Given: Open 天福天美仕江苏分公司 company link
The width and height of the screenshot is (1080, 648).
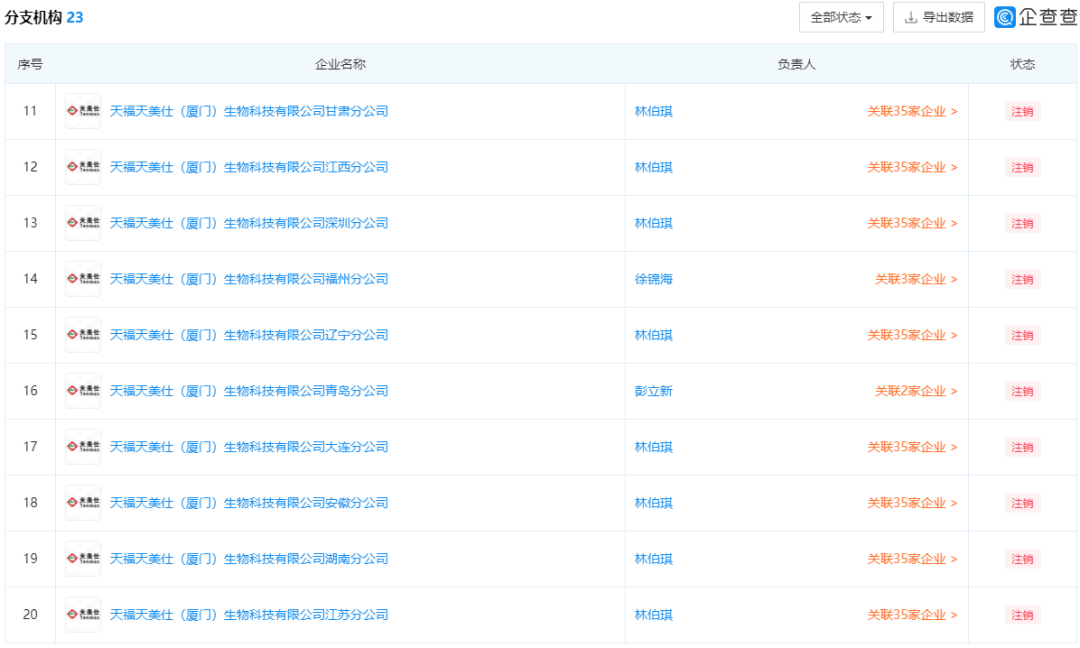Looking at the screenshot, I should [x=249, y=614].
